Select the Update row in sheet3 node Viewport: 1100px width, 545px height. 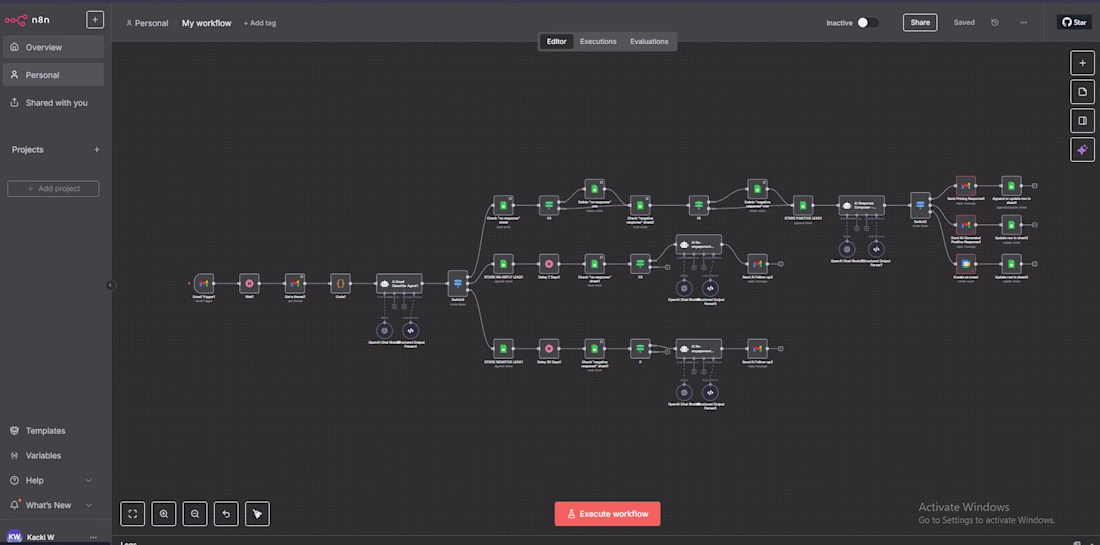(1012, 264)
